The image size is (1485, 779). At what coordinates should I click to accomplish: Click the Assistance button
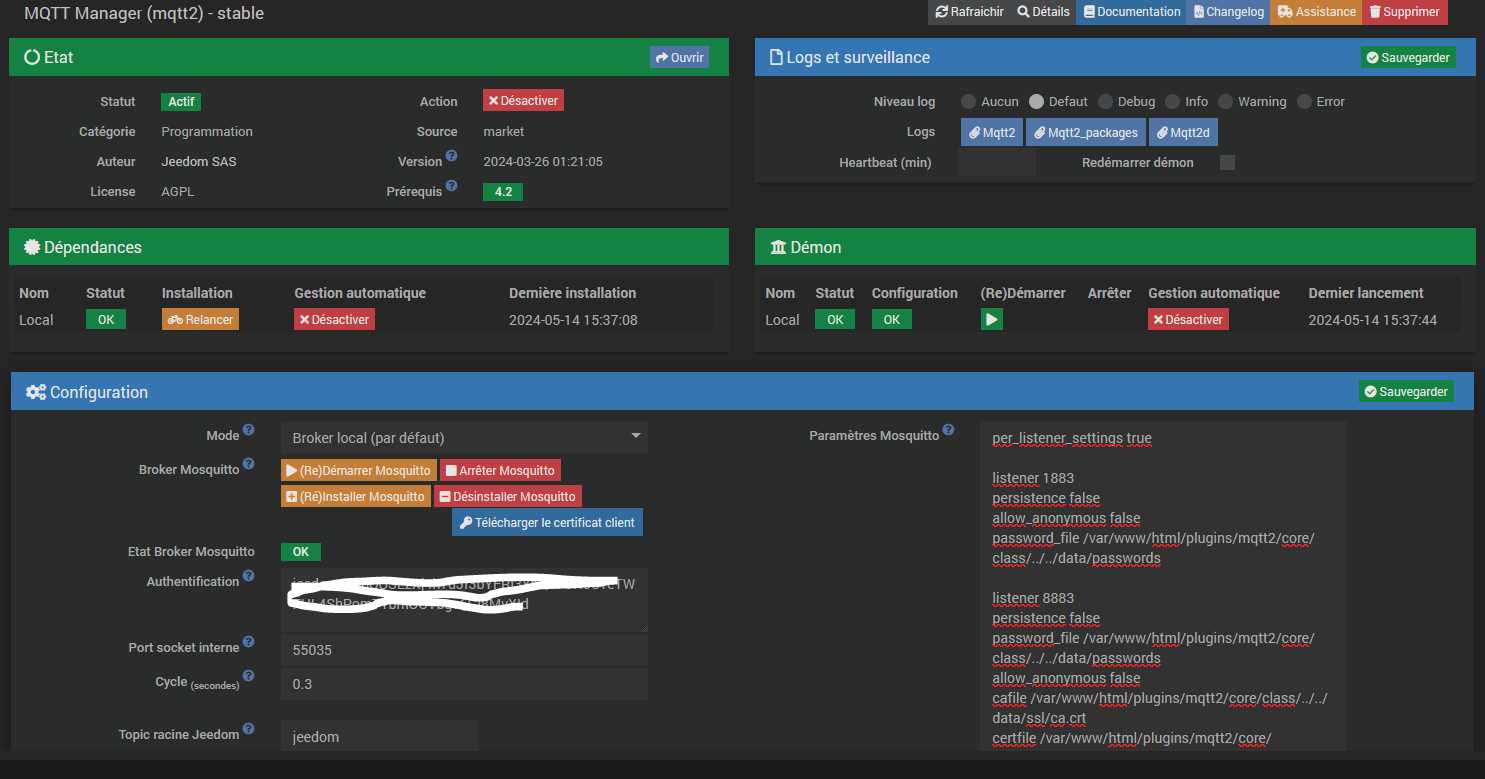click(x=1316, y=12)
